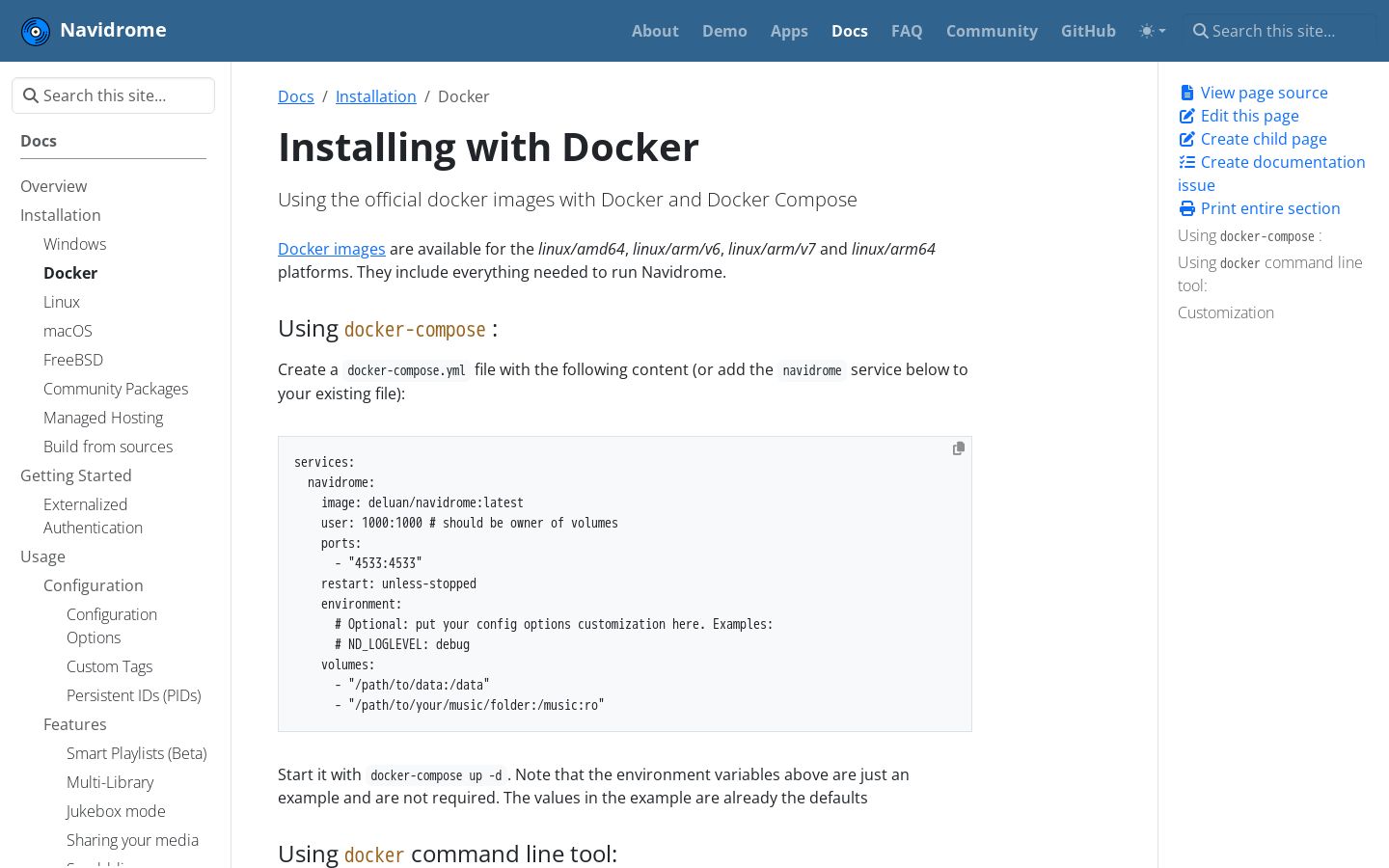Open the Apps menu in the navbar

pos(789,31)
